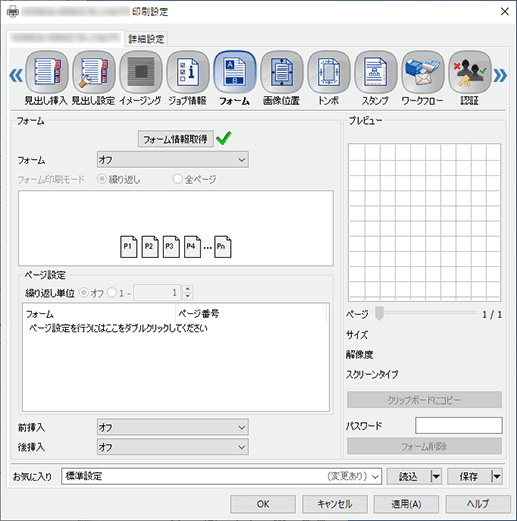Screen dimensions: 517x521
Task: Adjust the ページ preview slider thumb
Action: coord(379,314)
